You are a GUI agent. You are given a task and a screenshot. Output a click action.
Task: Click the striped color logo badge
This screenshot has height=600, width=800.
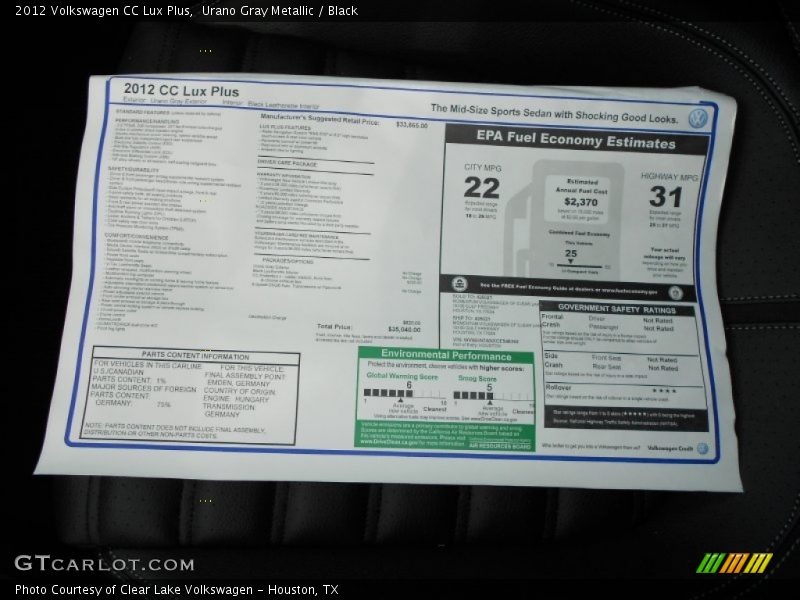[734, 563]
